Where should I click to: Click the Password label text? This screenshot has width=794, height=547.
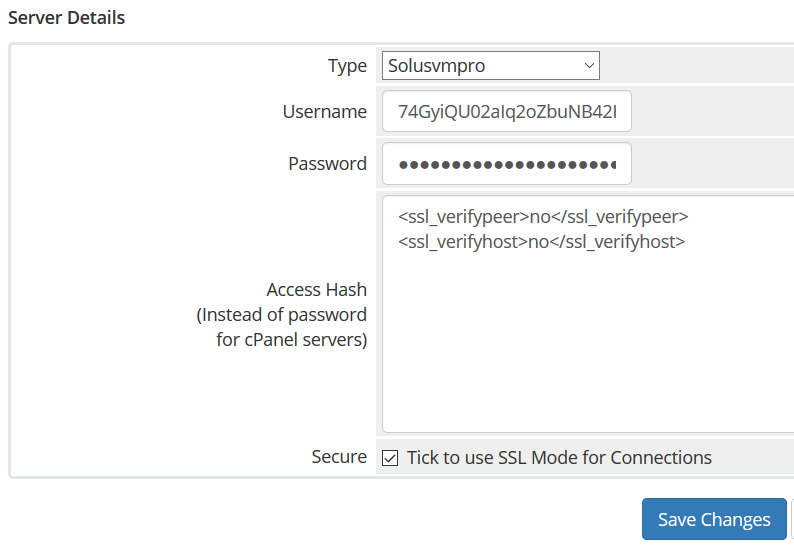[328, 164]
